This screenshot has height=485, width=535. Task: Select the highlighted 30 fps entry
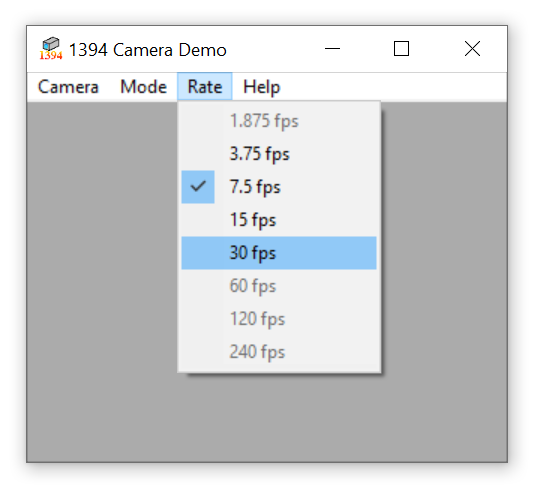coord(279,253)
